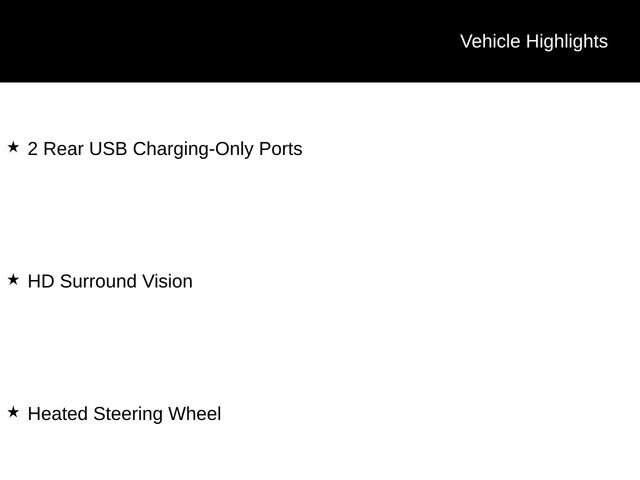The height and width of the screenshot is (480, 640).
Task: Click the word 'Vehicle' in the header
Action: [490, 41]
